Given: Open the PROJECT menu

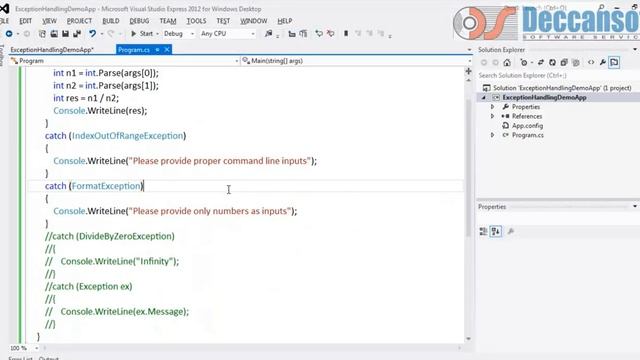Looking at the screenshot, I should tap(79, 21).
